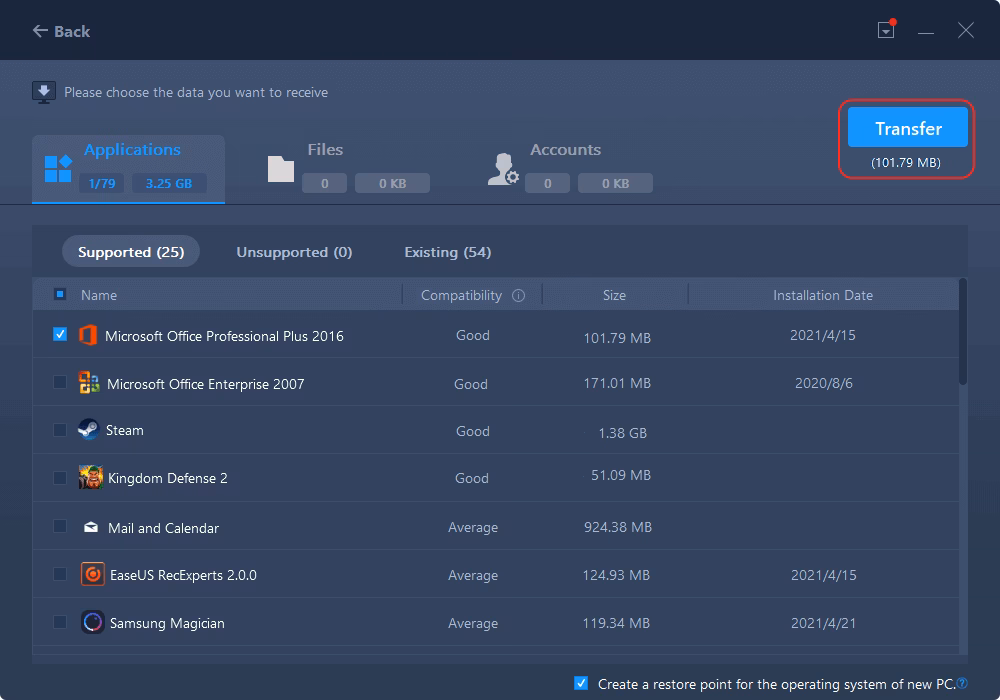Viewport: 1000px width, 700px height.
Task: Check the EaseUS RecExperts 2.0.0 box
Action: tap(60, 574)
